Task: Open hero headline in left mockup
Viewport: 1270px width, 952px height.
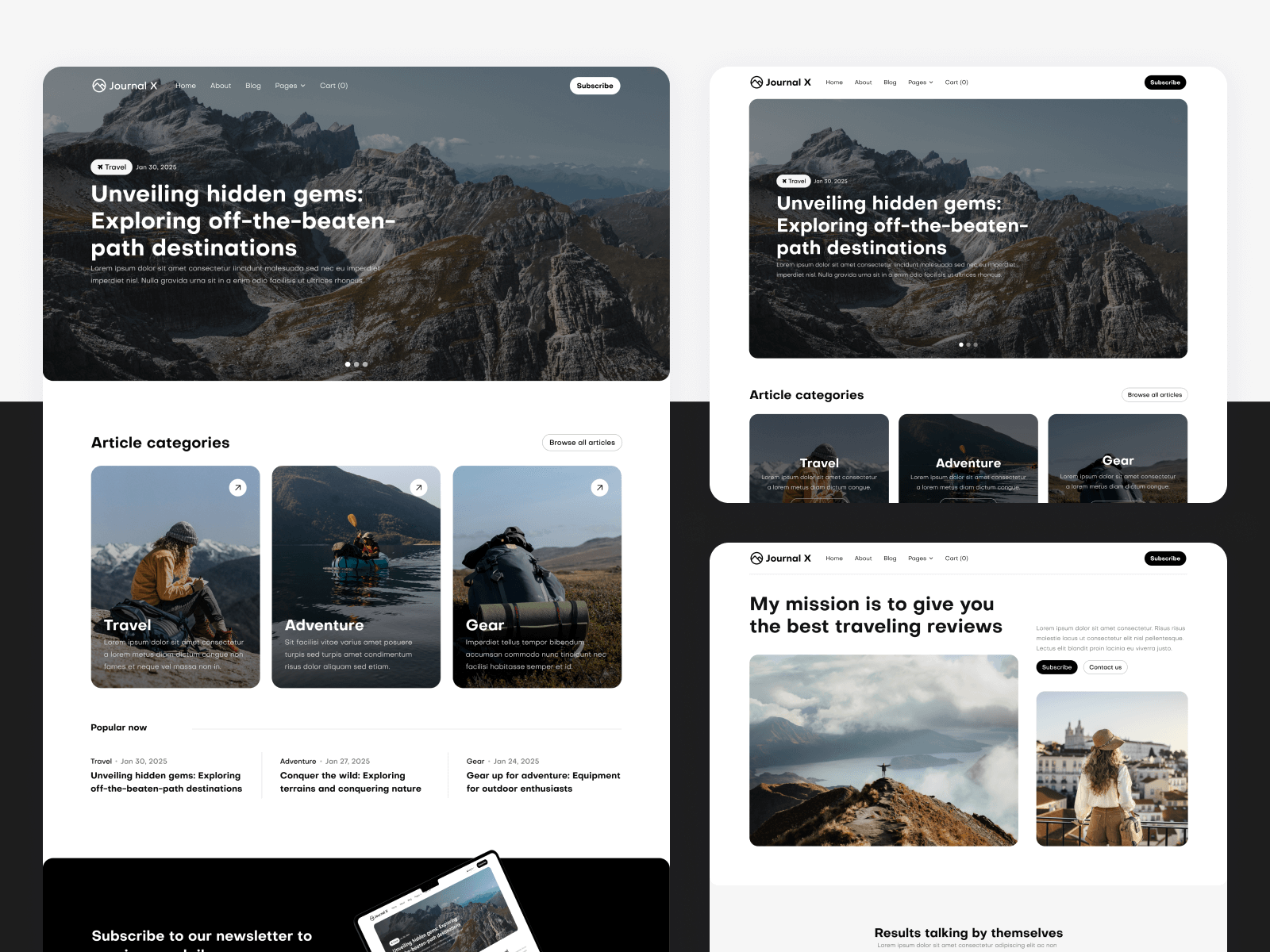Action: 243,221
